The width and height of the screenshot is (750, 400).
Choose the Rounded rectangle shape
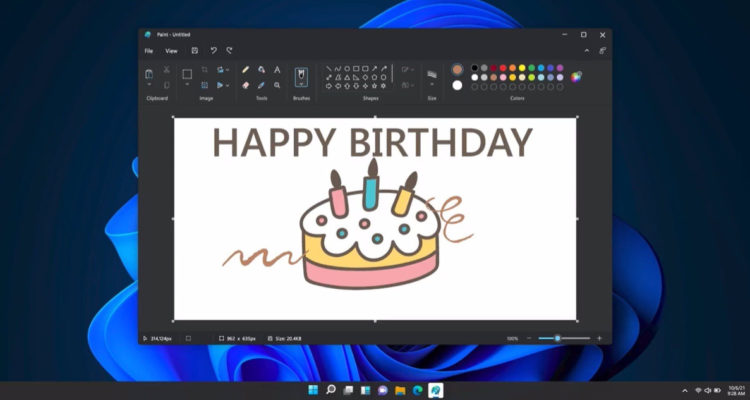(x=365, y=68)
